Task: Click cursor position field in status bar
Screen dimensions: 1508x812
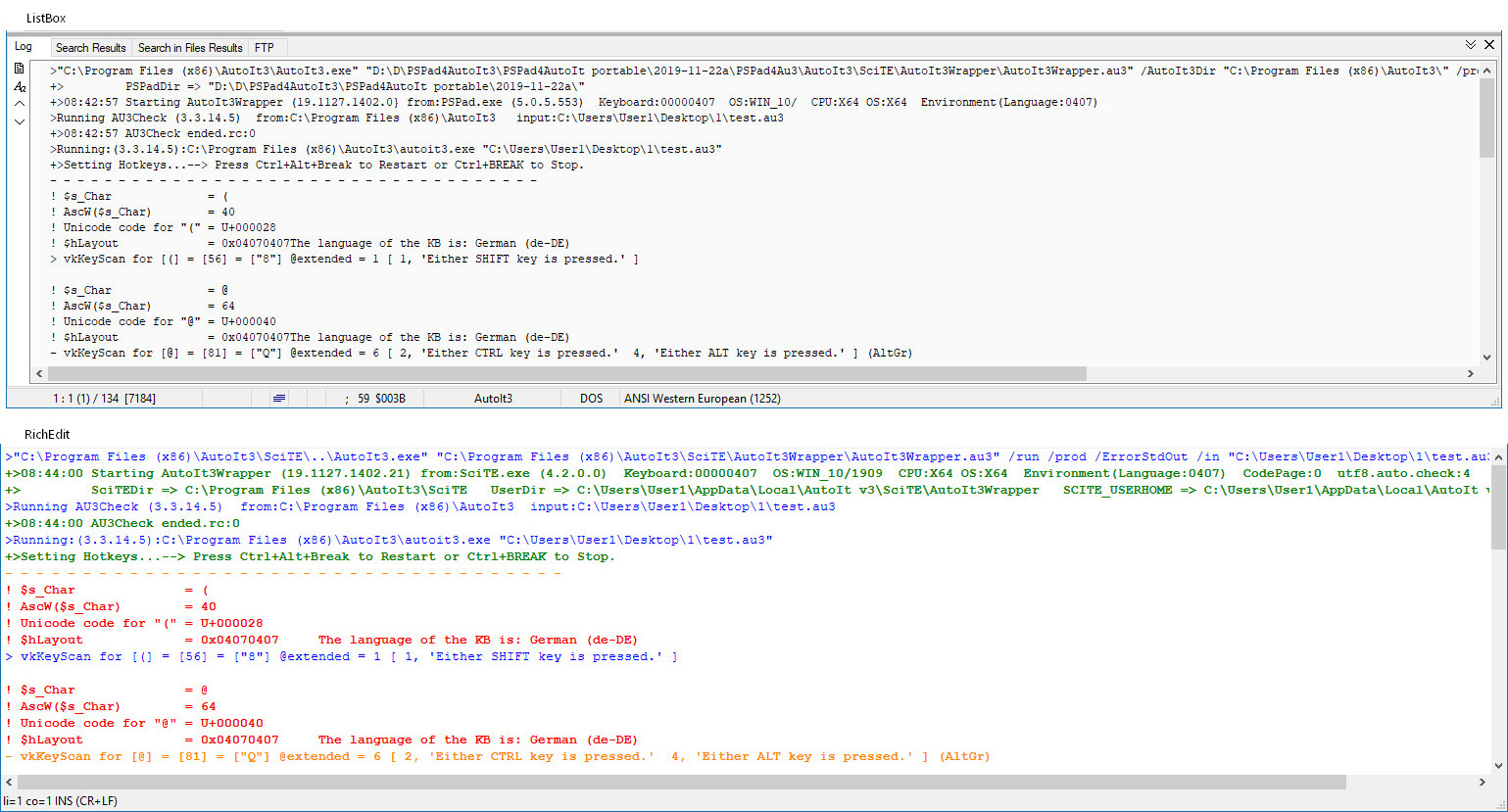Action: (104, 399)
